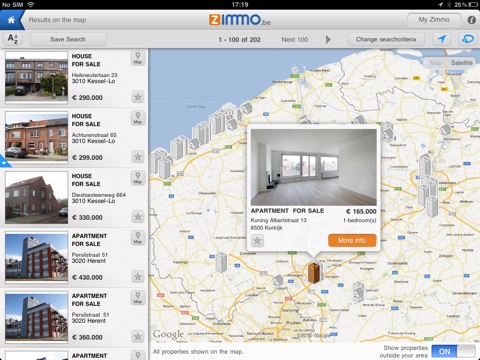Open the info icon at top right
Screen dimensions: 480x360
[471, 20]
